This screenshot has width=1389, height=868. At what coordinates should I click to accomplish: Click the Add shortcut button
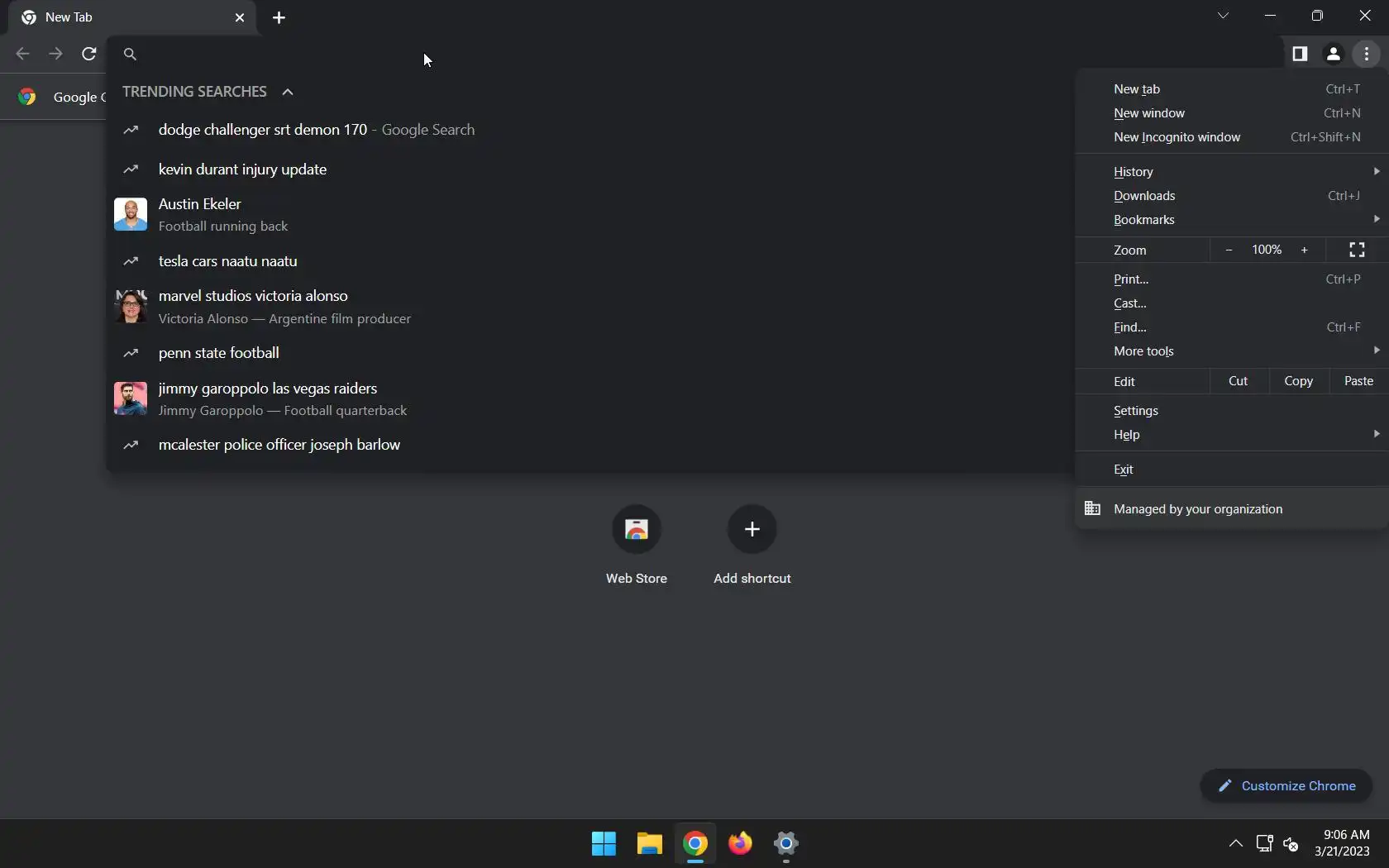coord(752,544)
